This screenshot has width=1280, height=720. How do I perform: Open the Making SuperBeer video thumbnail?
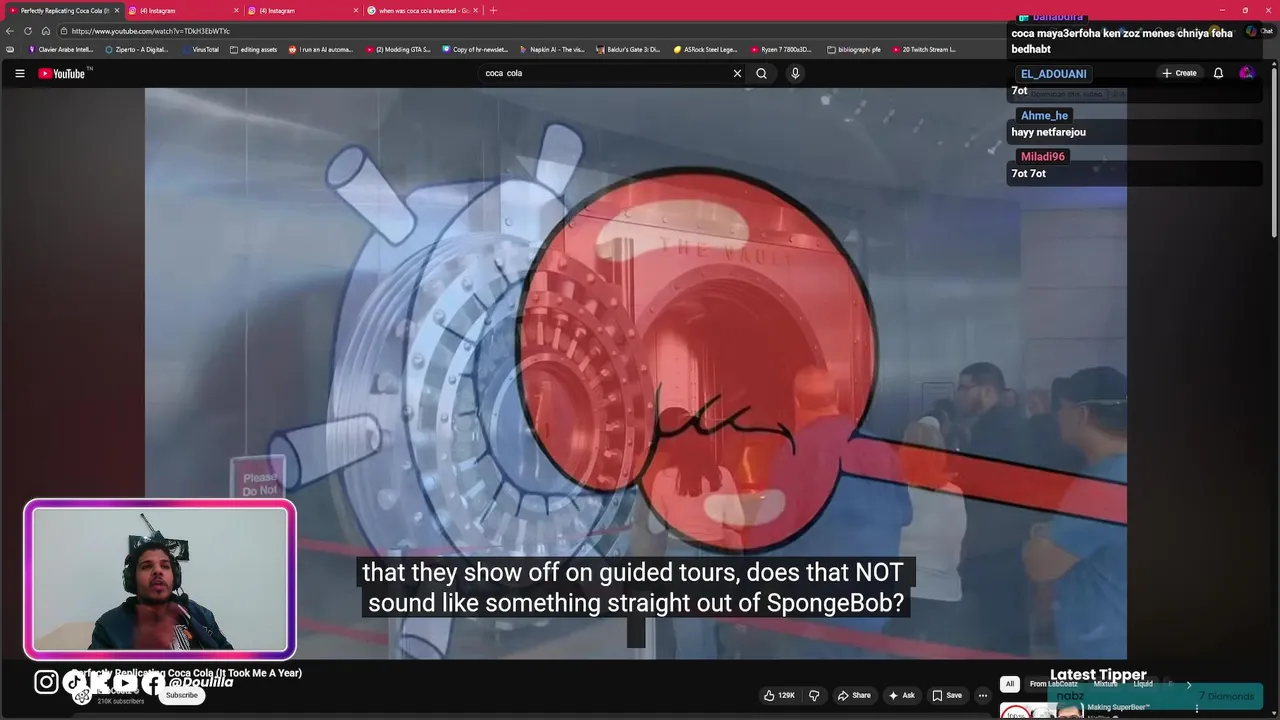coord(1041,711)
